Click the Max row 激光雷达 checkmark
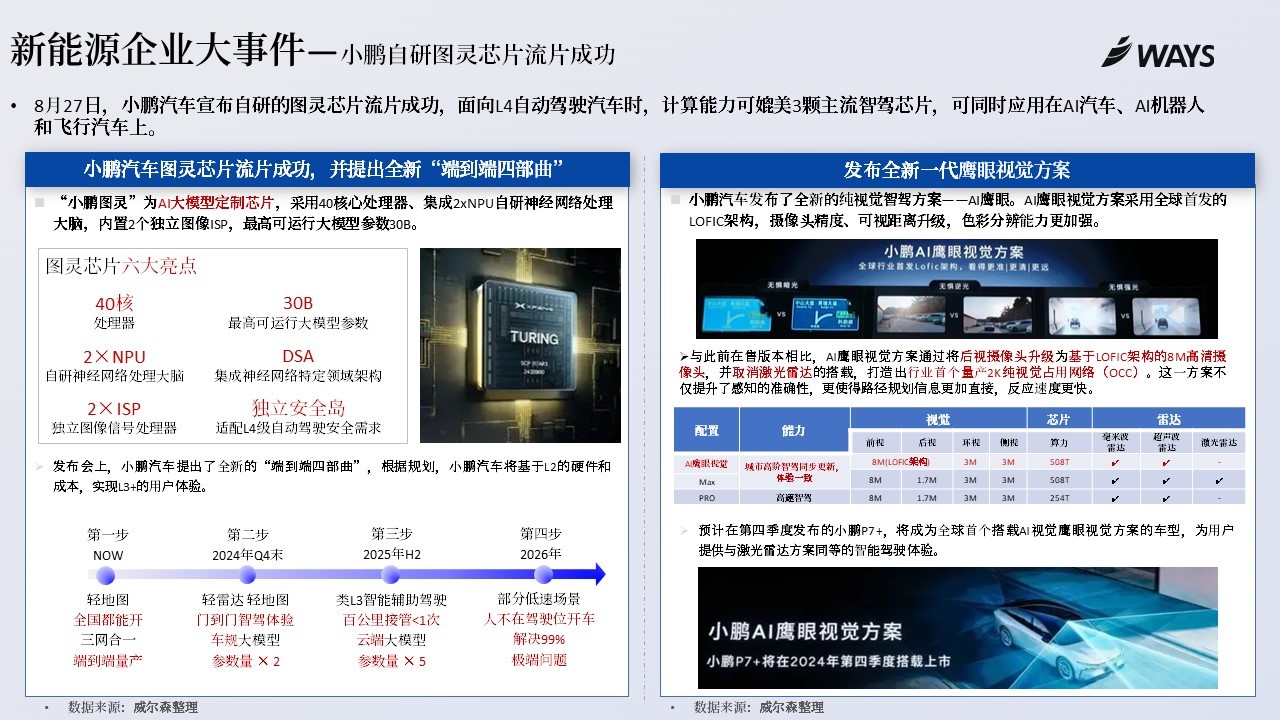The image size is (1280, 720). point(1219,481)
